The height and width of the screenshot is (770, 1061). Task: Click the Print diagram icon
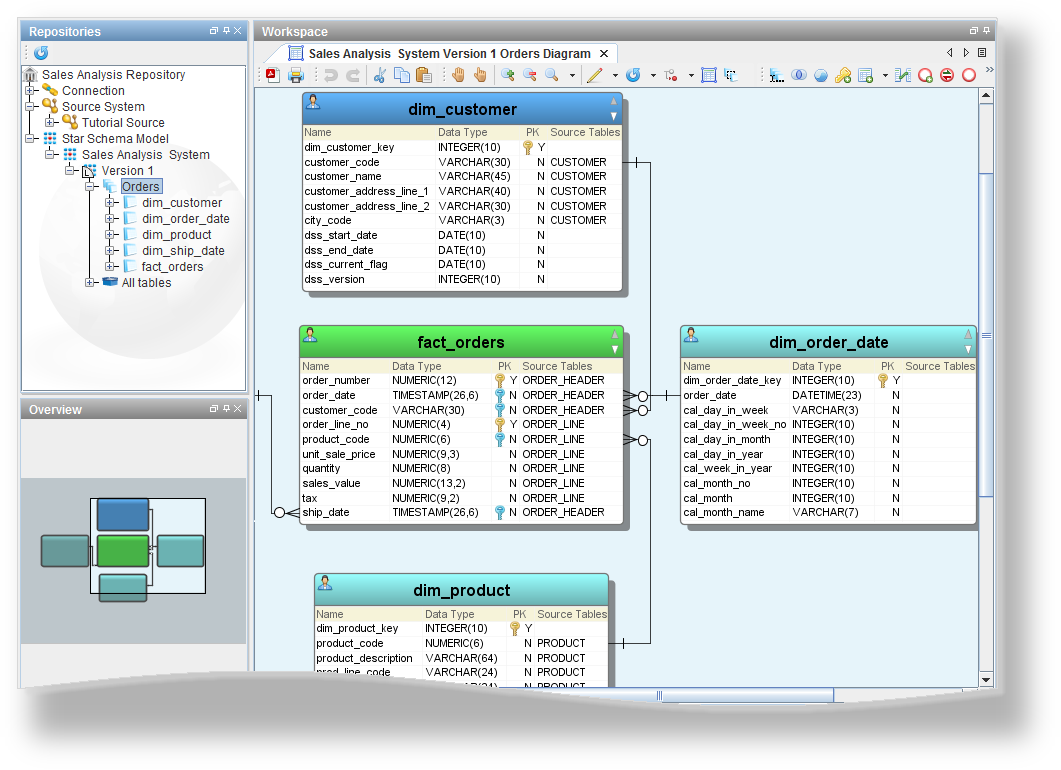(295, 75)
